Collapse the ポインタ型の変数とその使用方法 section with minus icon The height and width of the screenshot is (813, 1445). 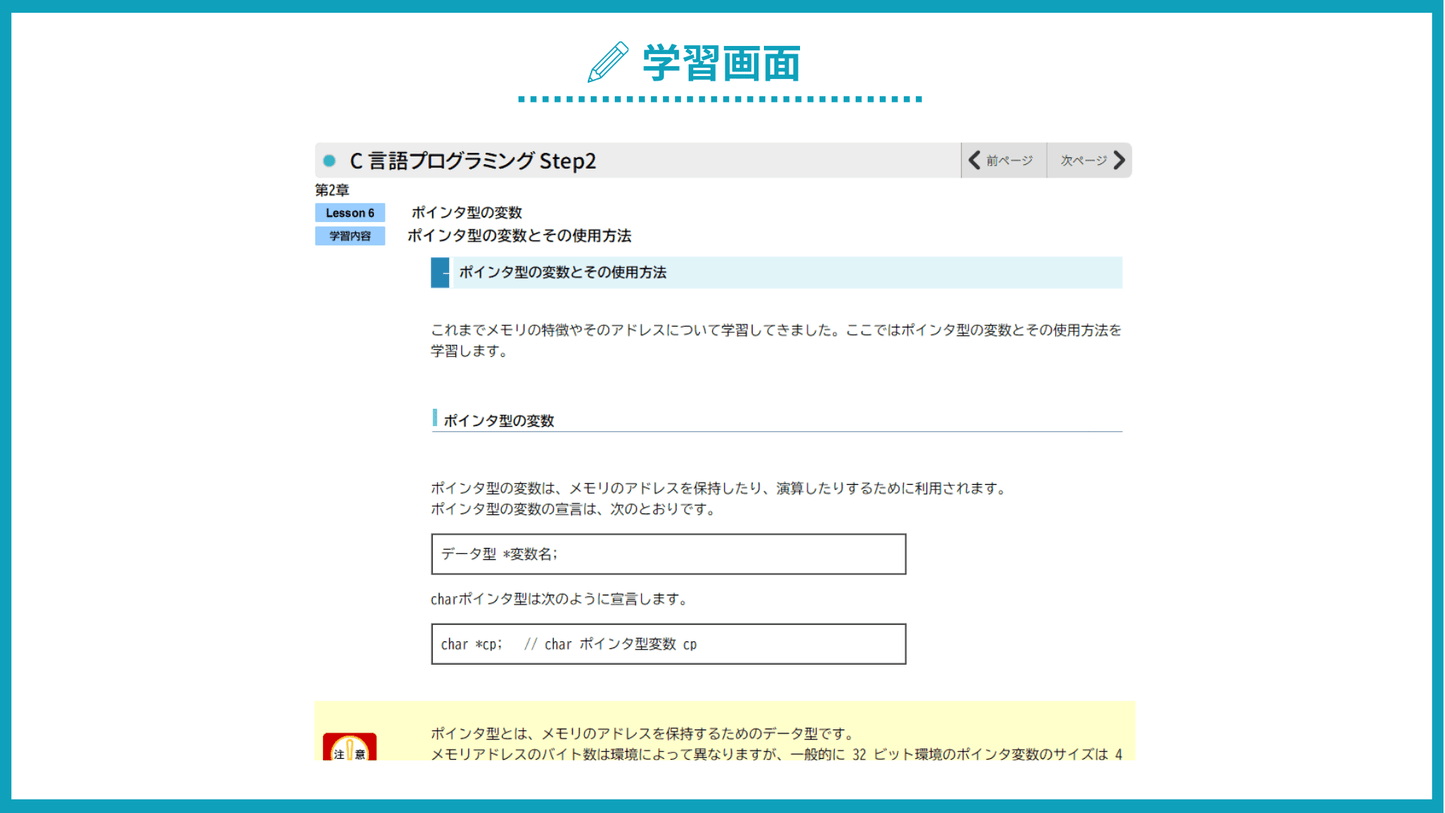pos(440,272)
